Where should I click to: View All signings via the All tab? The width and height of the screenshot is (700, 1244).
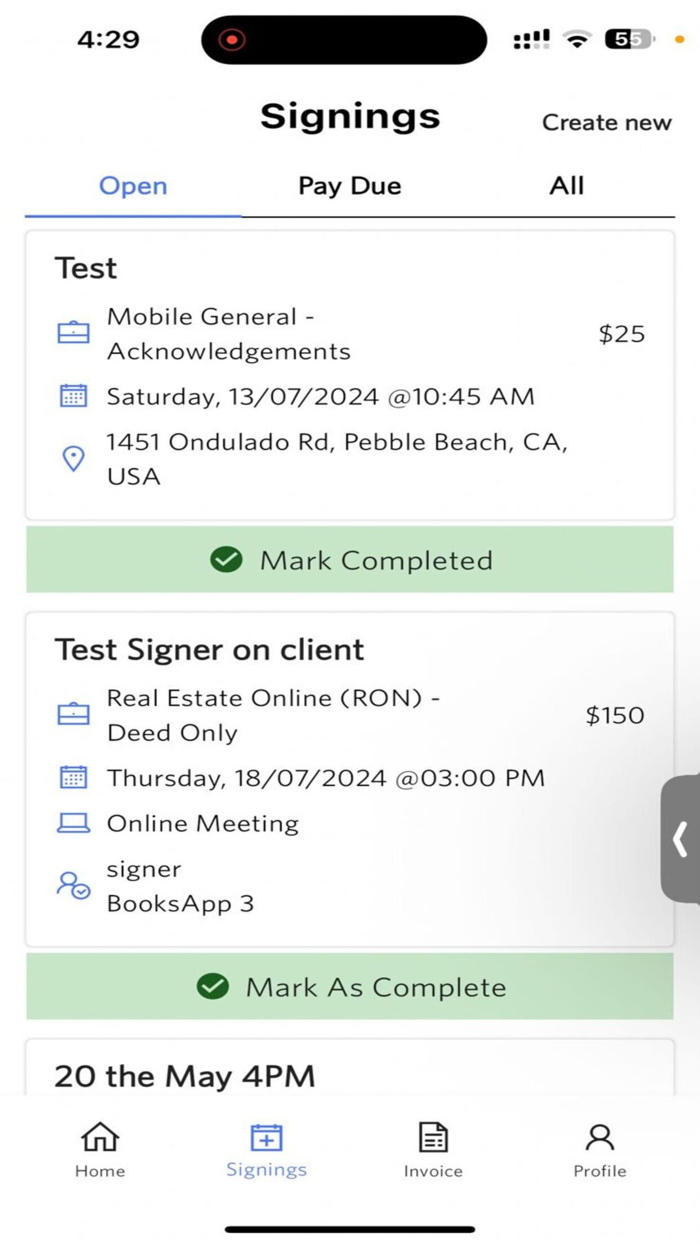coord(566,185)
